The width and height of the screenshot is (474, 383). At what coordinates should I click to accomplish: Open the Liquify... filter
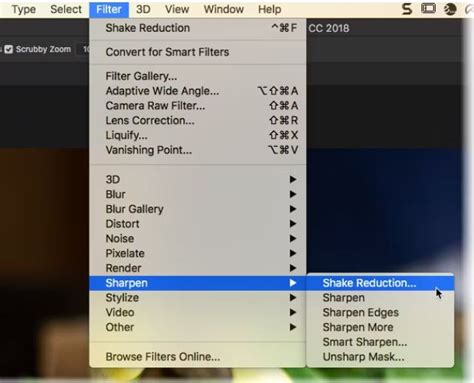click(x=198, y=135)
